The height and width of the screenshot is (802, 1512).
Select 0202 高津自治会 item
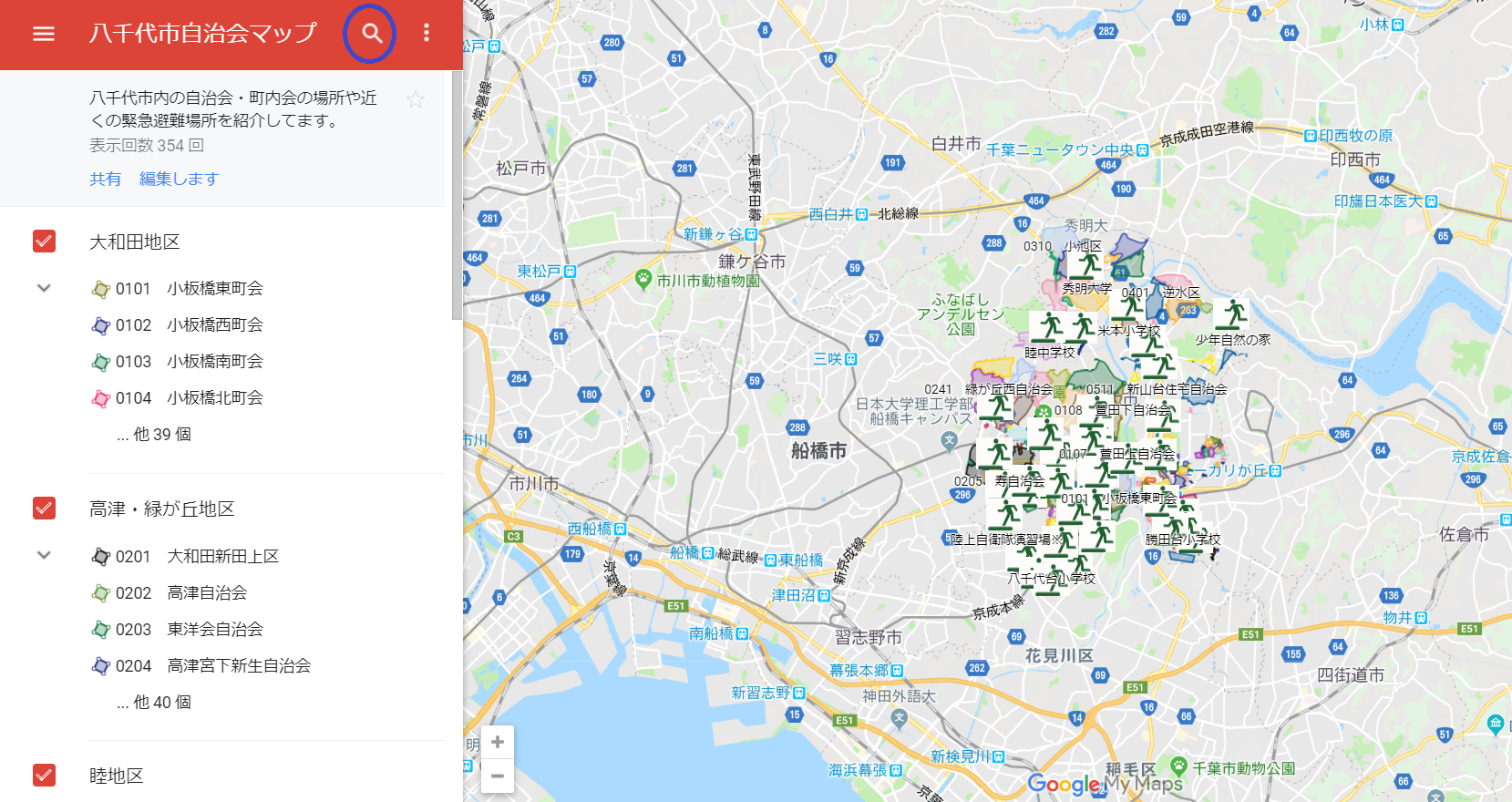(x=170, y=593)
